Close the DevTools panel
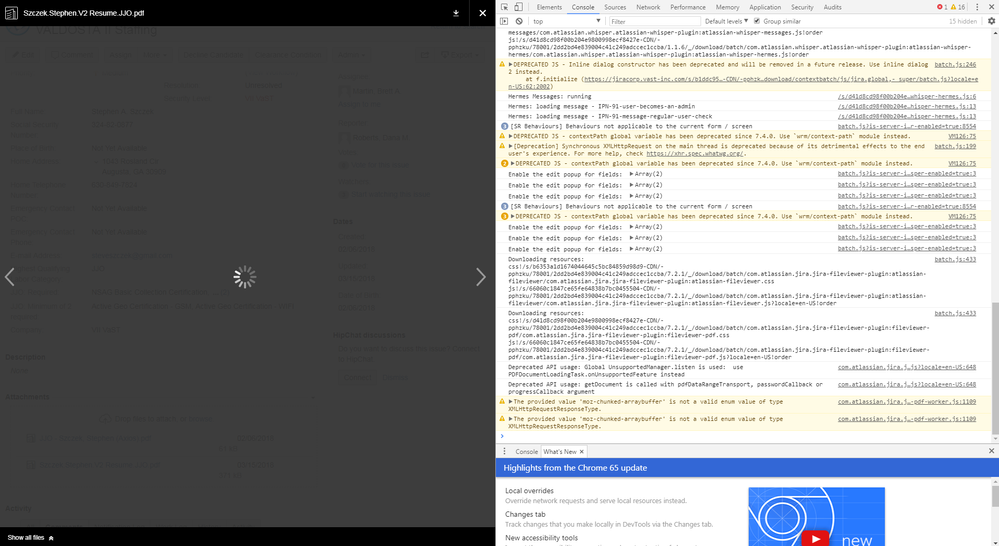Screen dimensions: 999x546 (991, 7)
